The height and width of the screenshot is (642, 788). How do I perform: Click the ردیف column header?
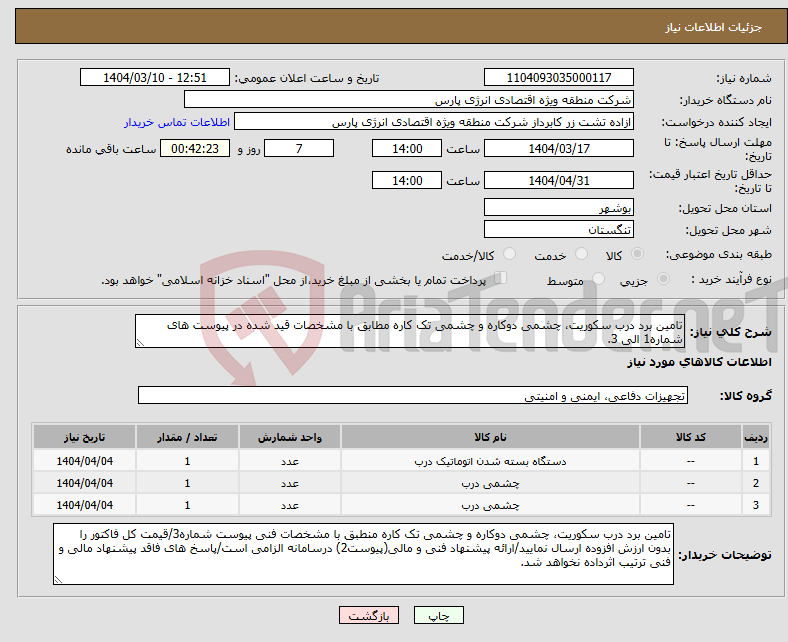pyautogui.click(x=755, y=437)
